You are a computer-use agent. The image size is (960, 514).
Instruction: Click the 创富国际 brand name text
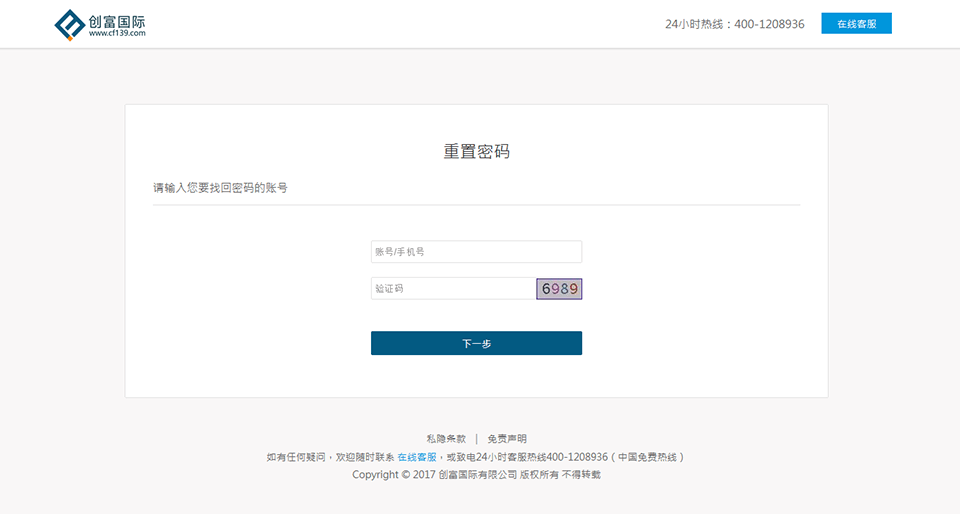117,21
